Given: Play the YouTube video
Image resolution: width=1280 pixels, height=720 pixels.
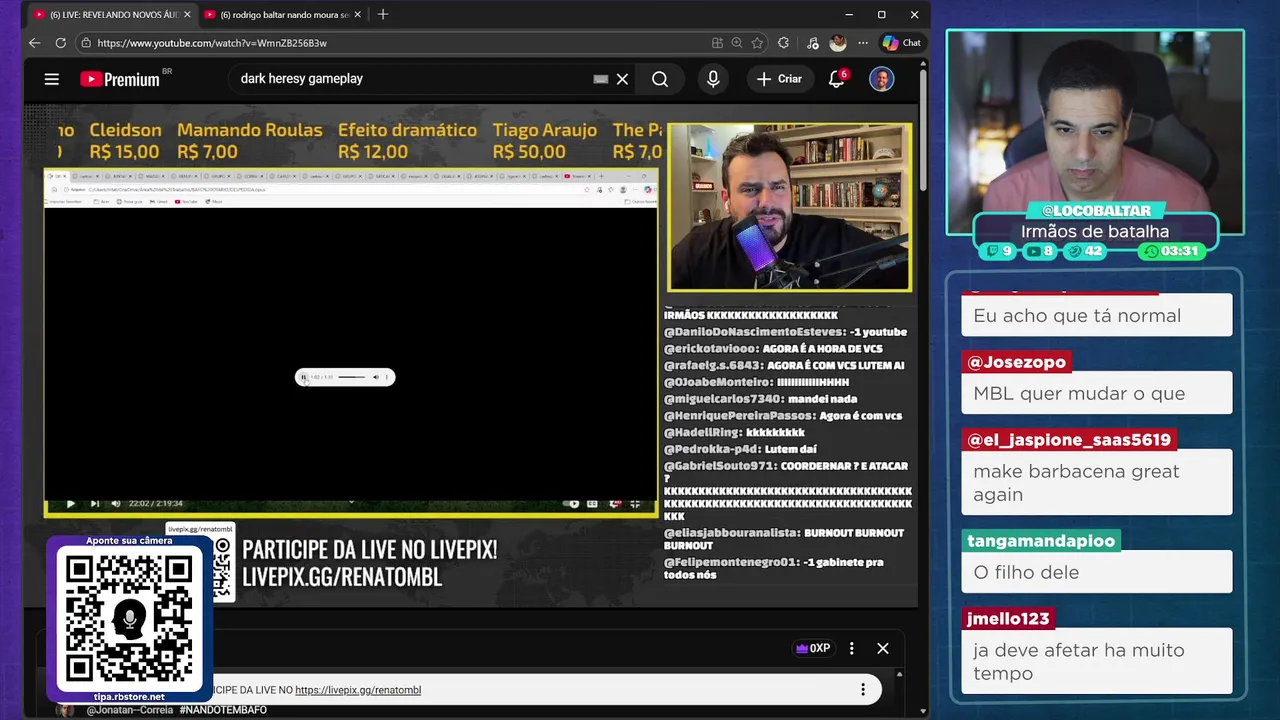Looking at the screenshot, I should (x=70, y=503).
